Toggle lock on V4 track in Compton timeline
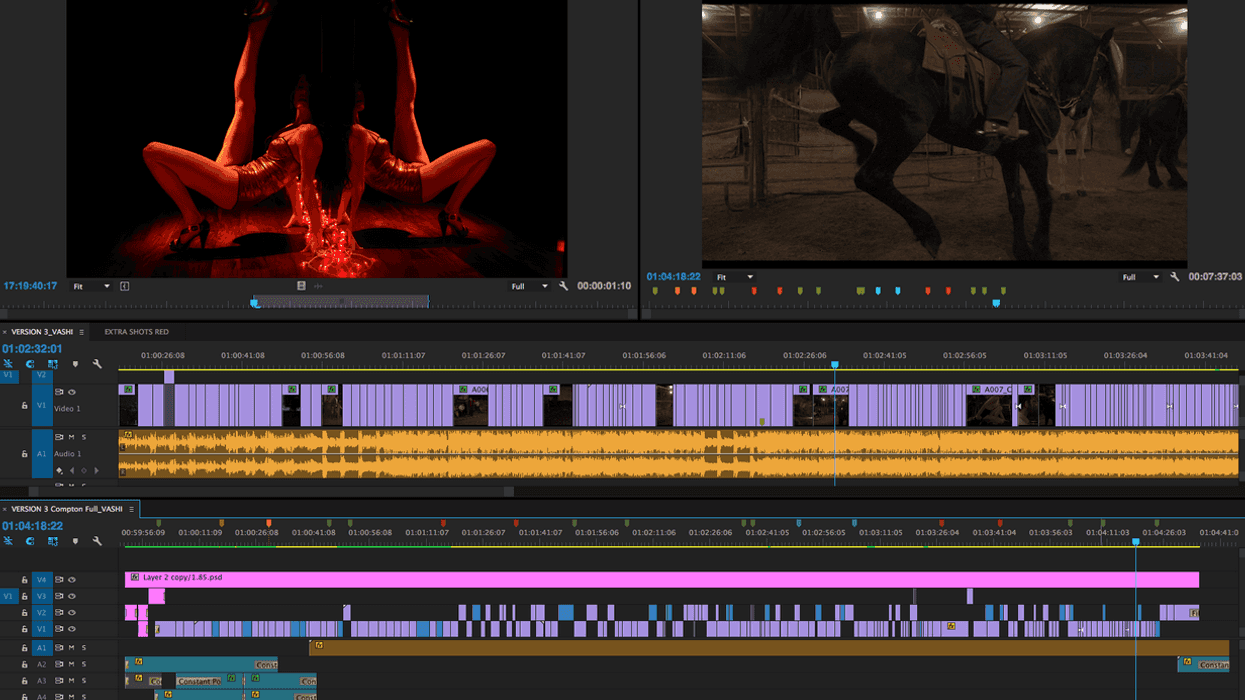The image size is (1245, 700). tap(25, 579)
